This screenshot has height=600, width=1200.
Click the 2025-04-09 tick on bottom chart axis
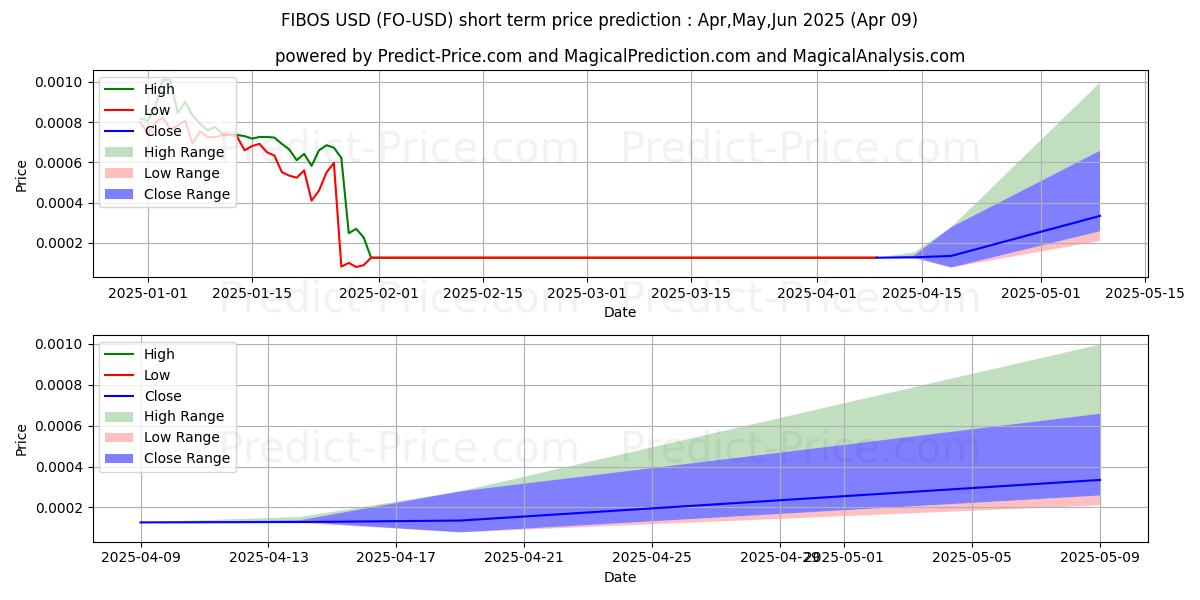point(141,558)
